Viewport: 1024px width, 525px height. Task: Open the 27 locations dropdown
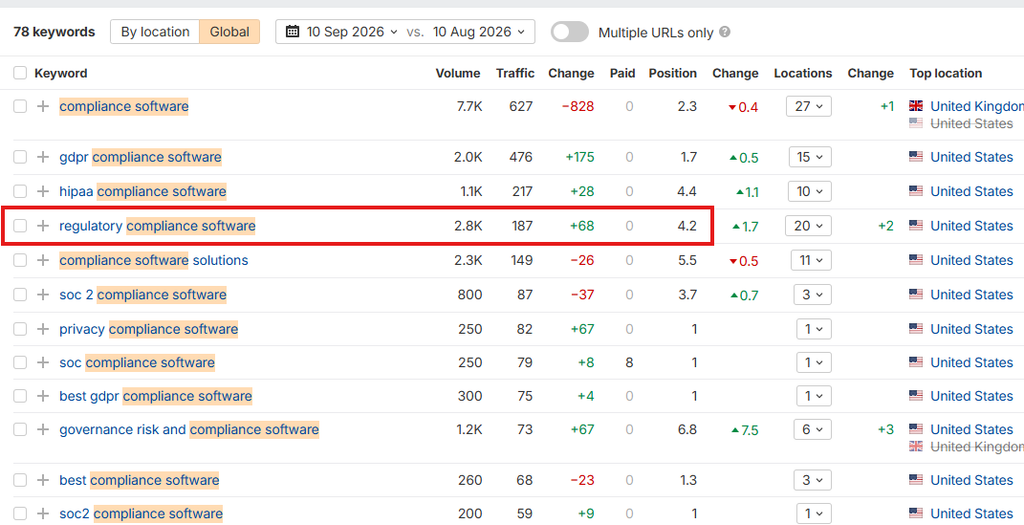[x=808, y=106]
